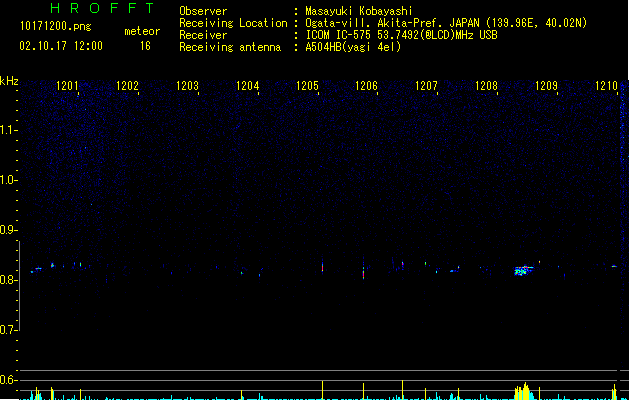
Task: Click the 1.1 kHz frequency axis label
Action: pyautogui.click(x=8, y=130)
